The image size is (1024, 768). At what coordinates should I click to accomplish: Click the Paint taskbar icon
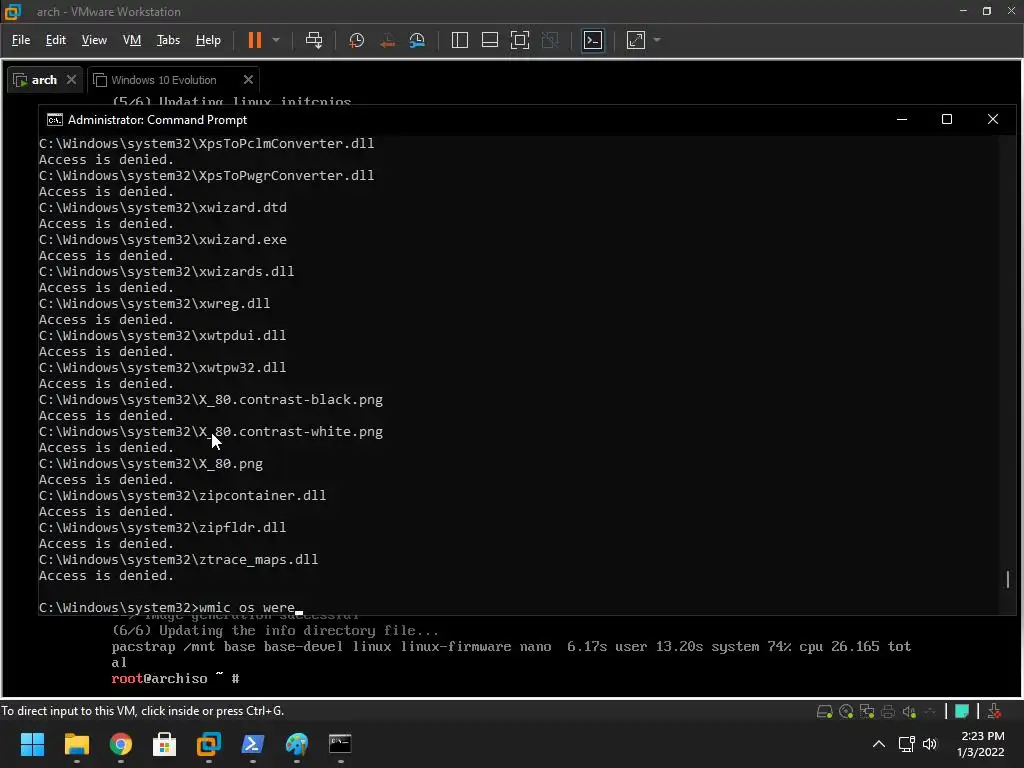point(296,744)
